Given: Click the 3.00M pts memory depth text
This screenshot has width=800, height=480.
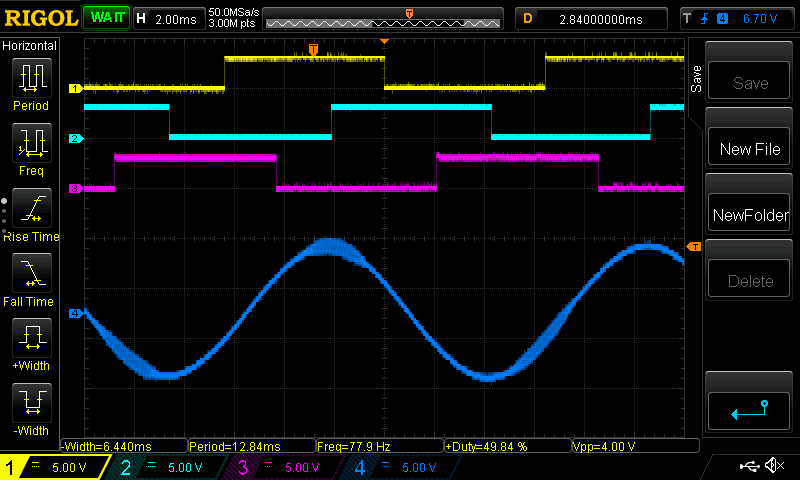Looking at the screenshot, I should pyautogui.click(x=232, y=23).
